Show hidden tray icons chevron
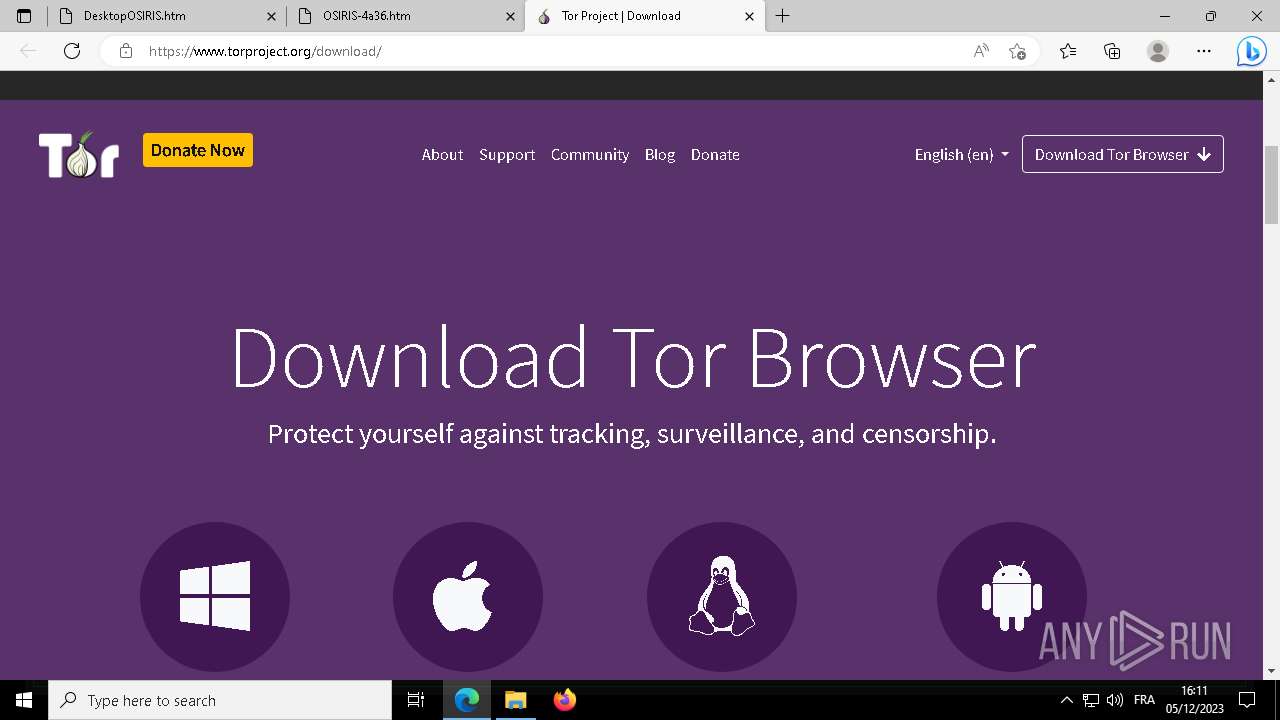Viewport: 1280px width, 720px height. (1066, 700)
